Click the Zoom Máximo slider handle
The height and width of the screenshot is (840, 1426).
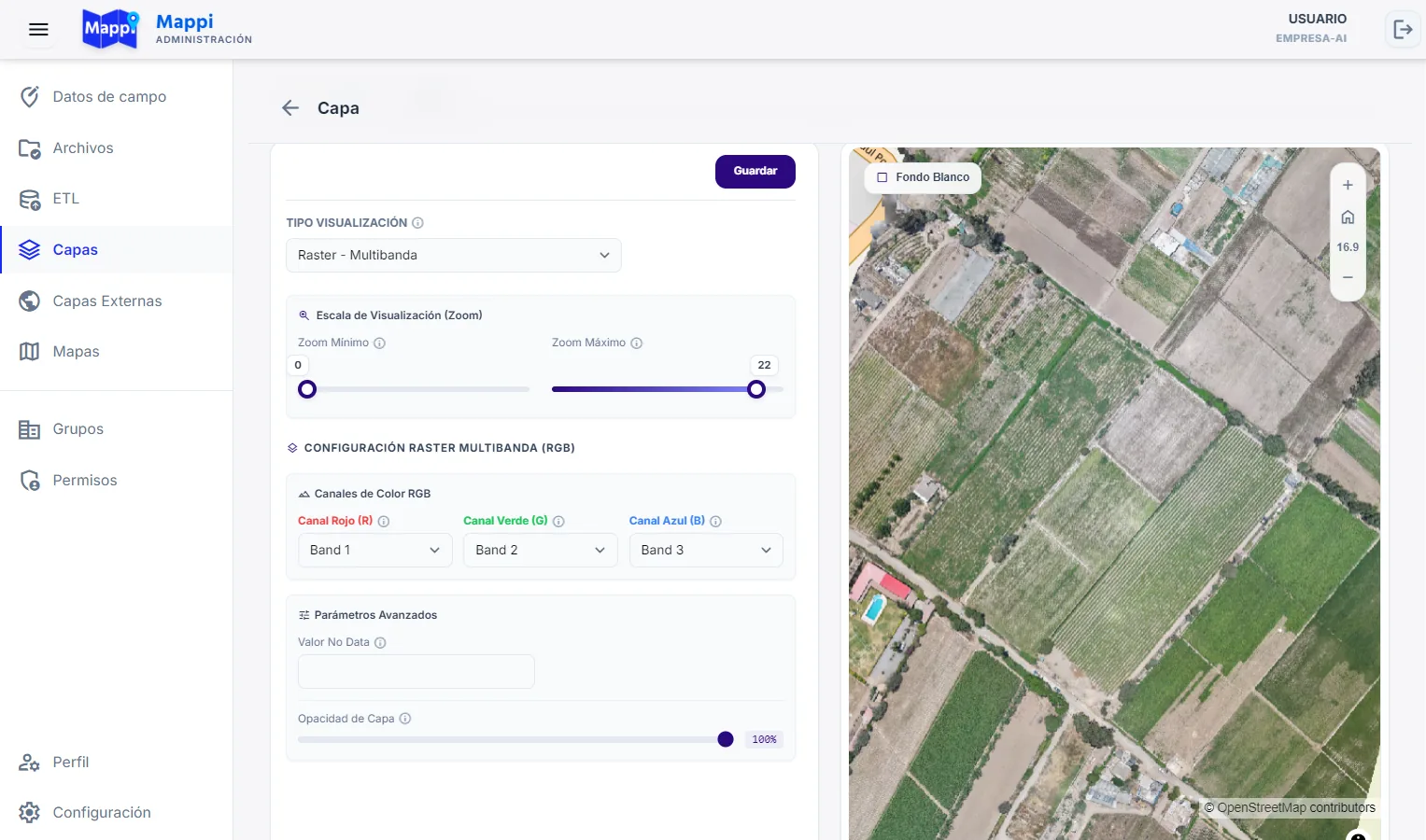[x=756, y=390]
